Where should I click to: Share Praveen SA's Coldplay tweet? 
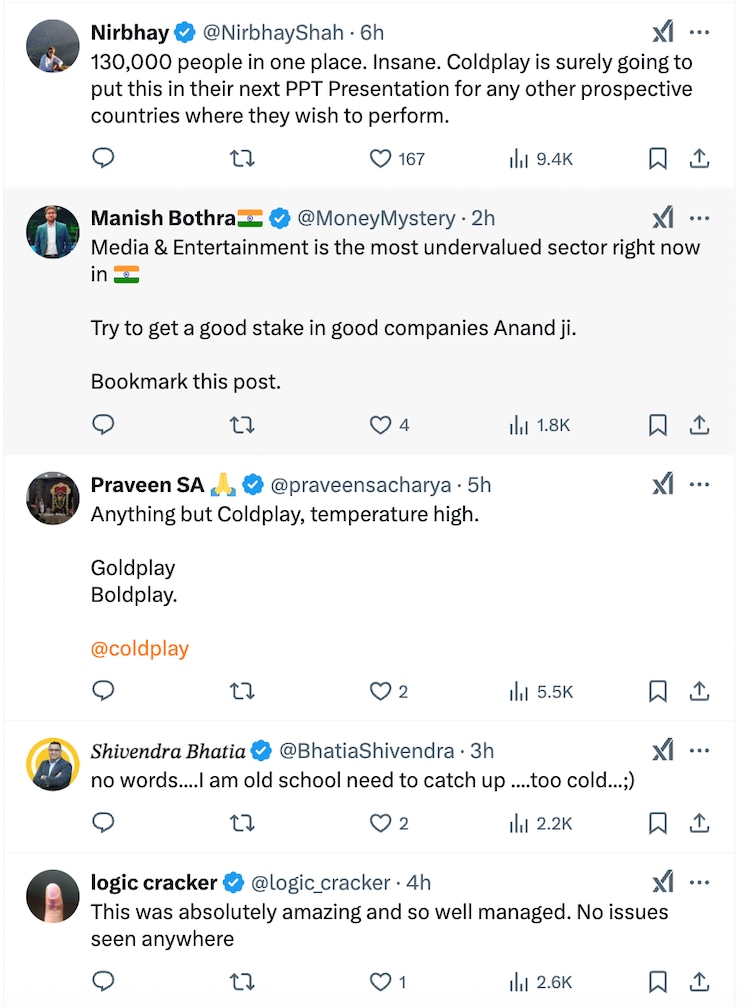[x=700, y=691]
